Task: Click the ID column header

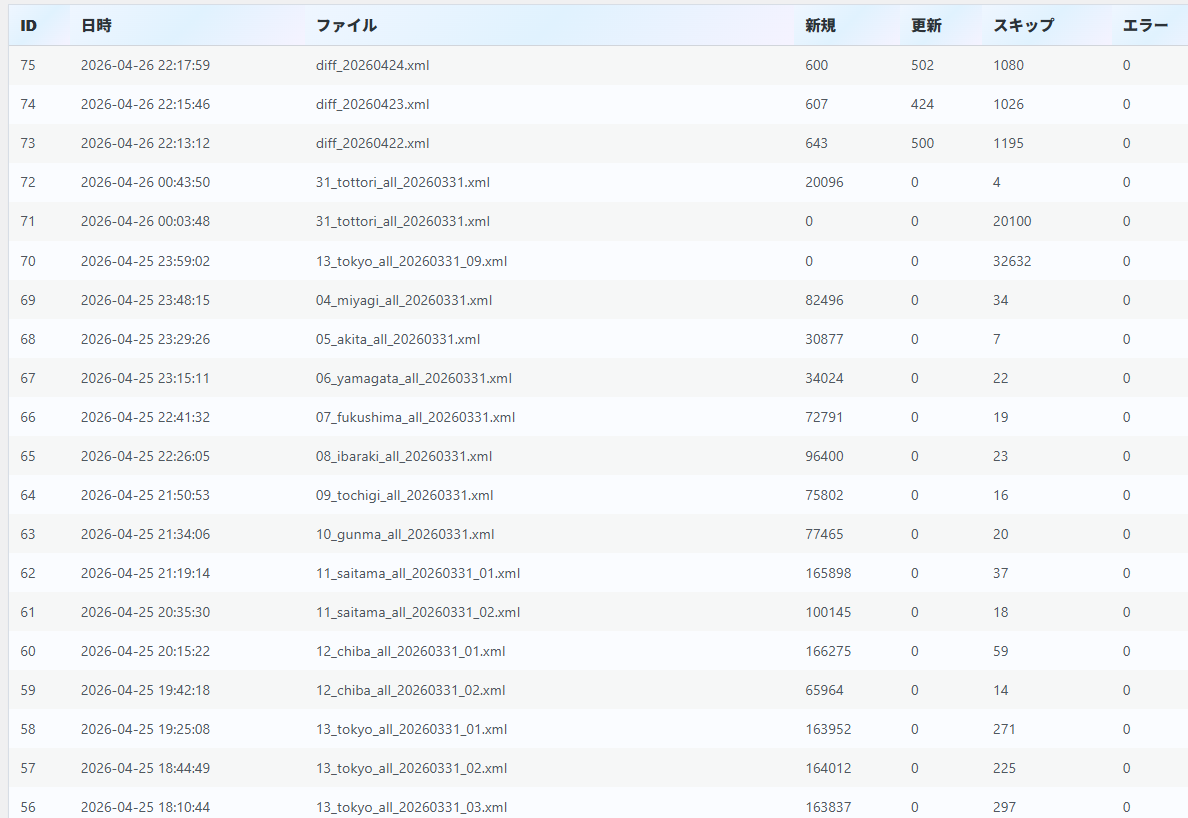Action: 28,26
